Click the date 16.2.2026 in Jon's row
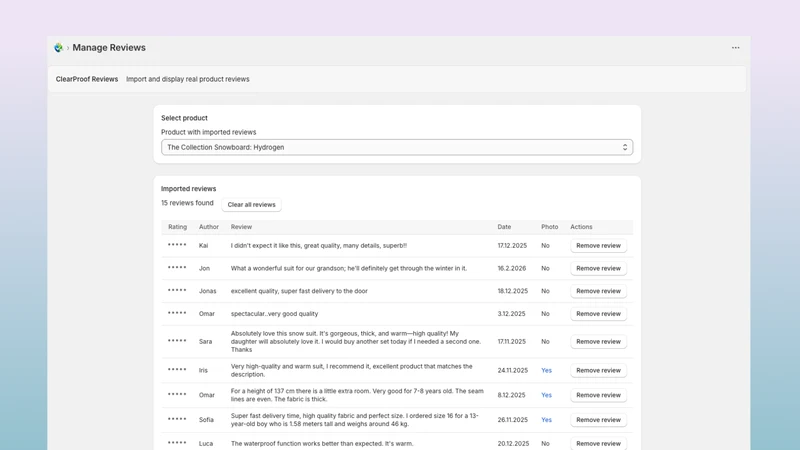 pos(512,268)
